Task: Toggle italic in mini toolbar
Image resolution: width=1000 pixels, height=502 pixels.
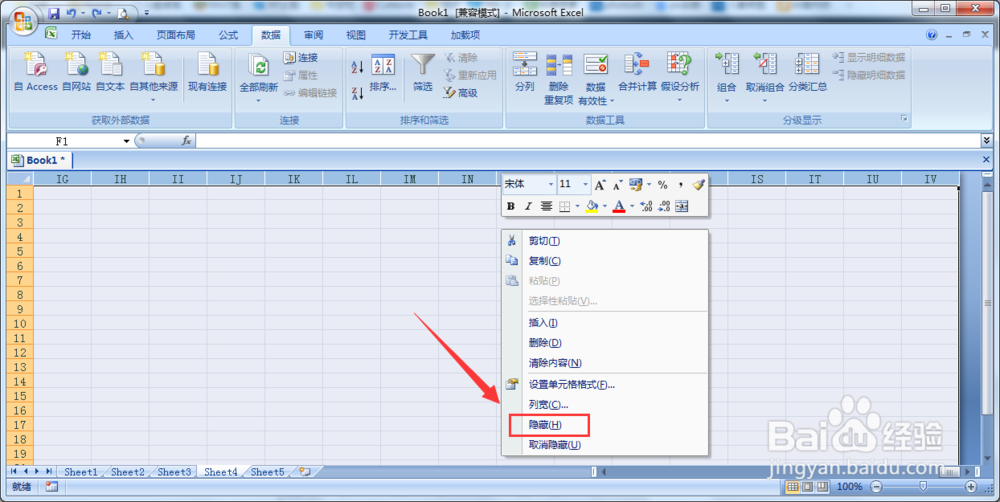Action: [x=528, y=206]
